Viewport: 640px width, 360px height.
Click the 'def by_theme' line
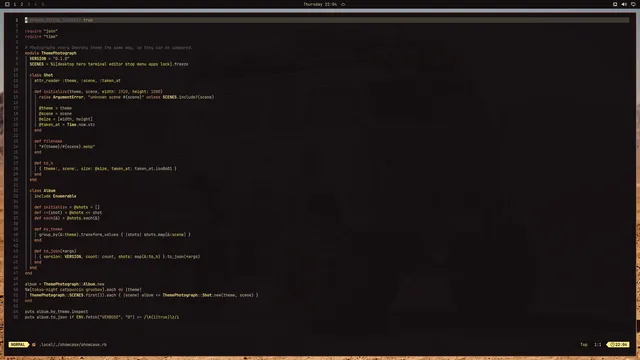coord(48,229)
